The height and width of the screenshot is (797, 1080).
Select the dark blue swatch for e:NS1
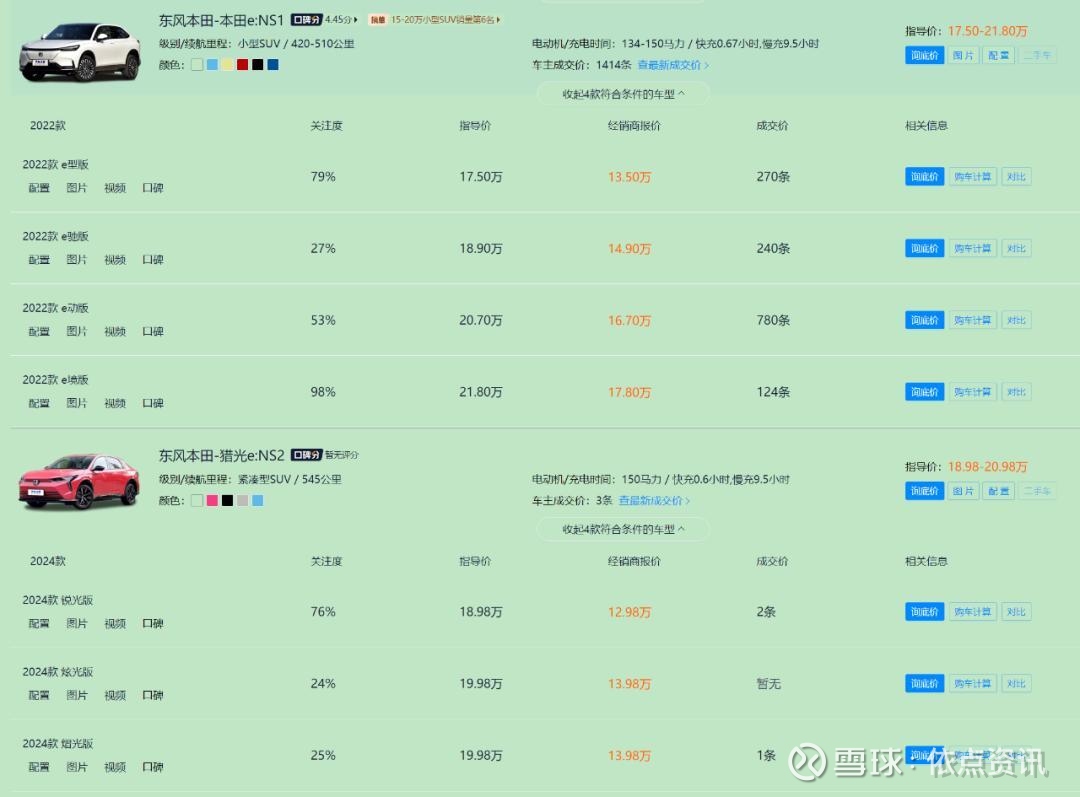click(x=273, y=65)
